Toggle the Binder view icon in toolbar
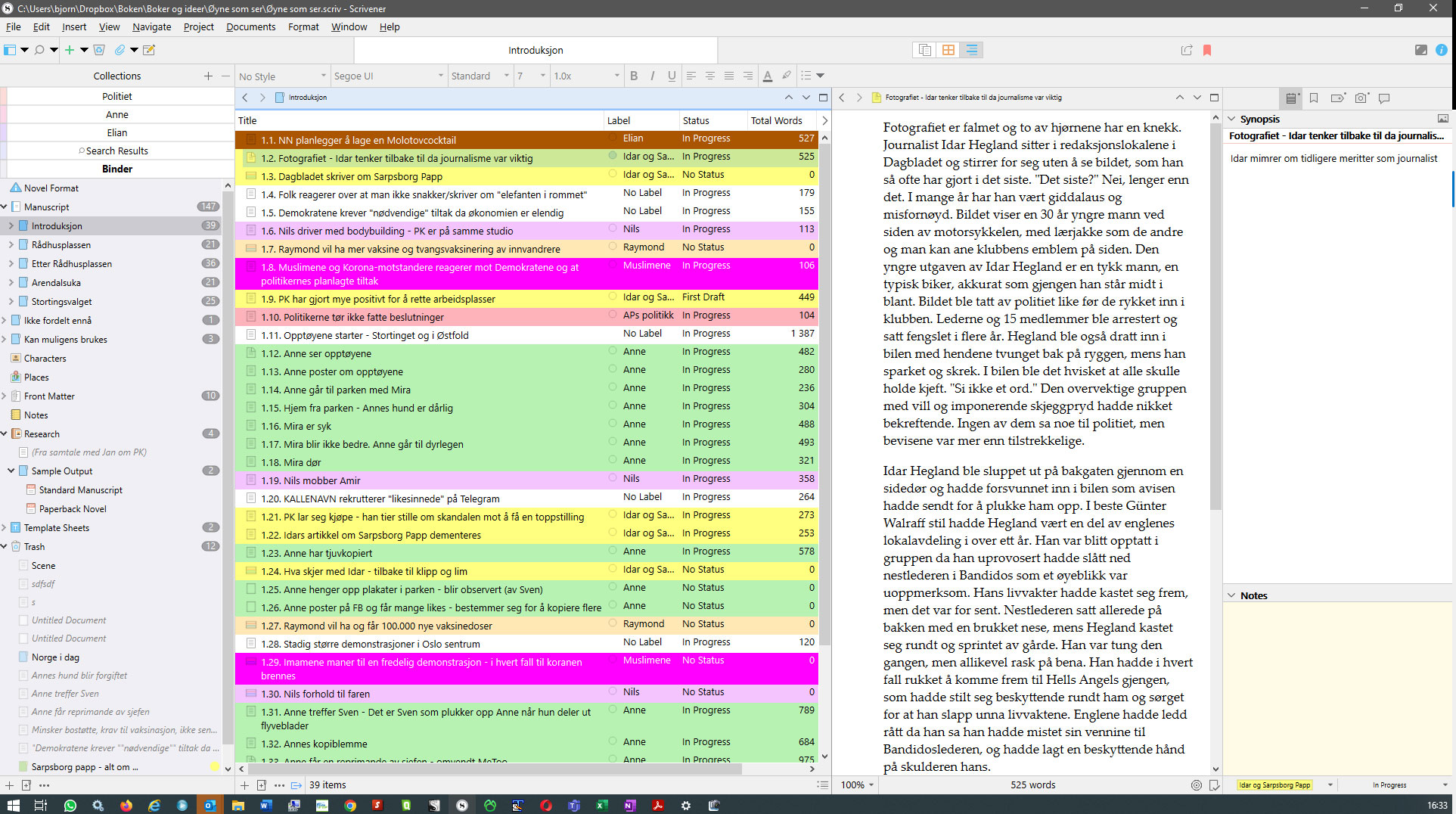This screenshot has height=814, width=1456. pyautogui.click(x=10, y=50)
